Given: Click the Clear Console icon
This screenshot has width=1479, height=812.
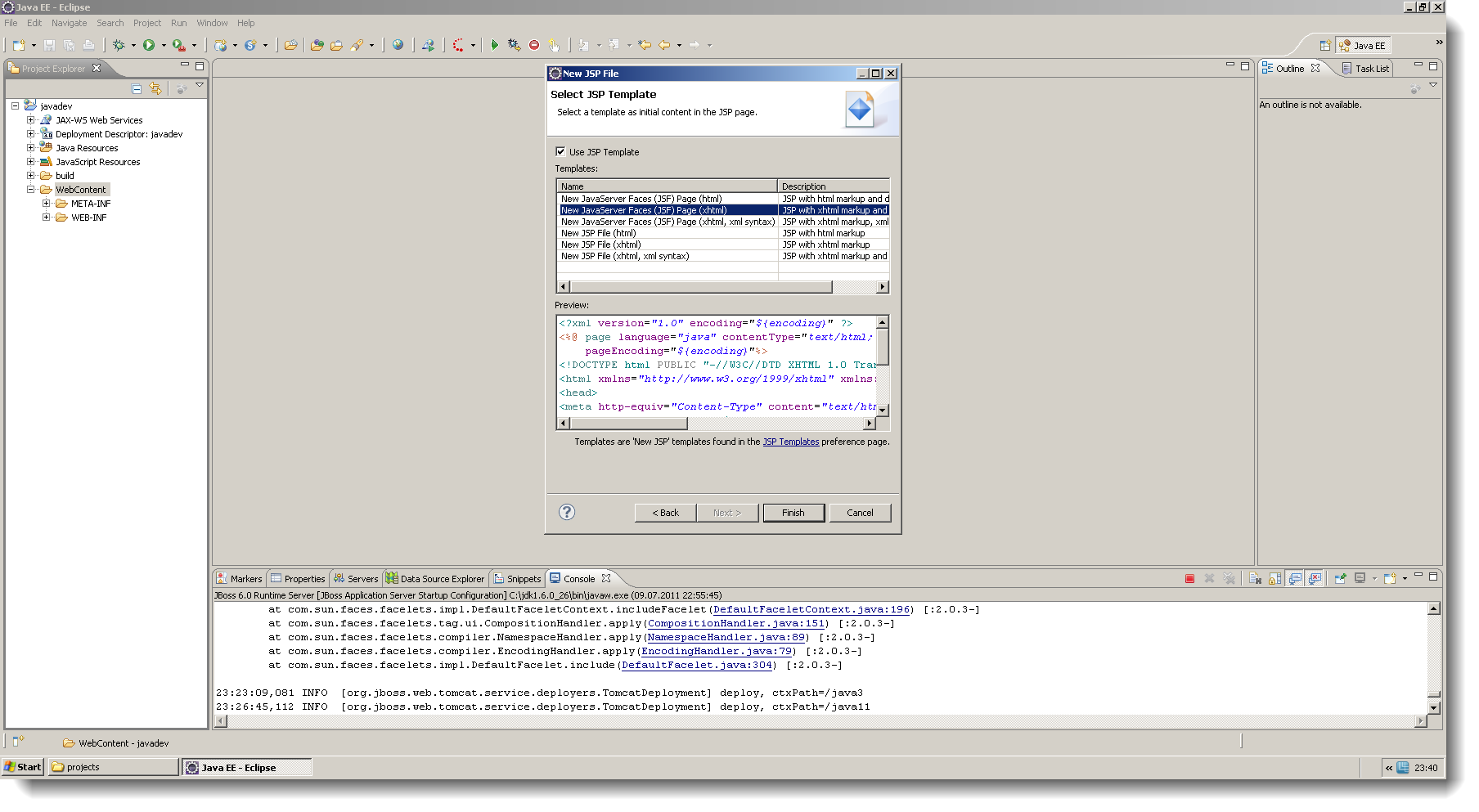Looking at the screenshot, I should (x=1255, y=578).
